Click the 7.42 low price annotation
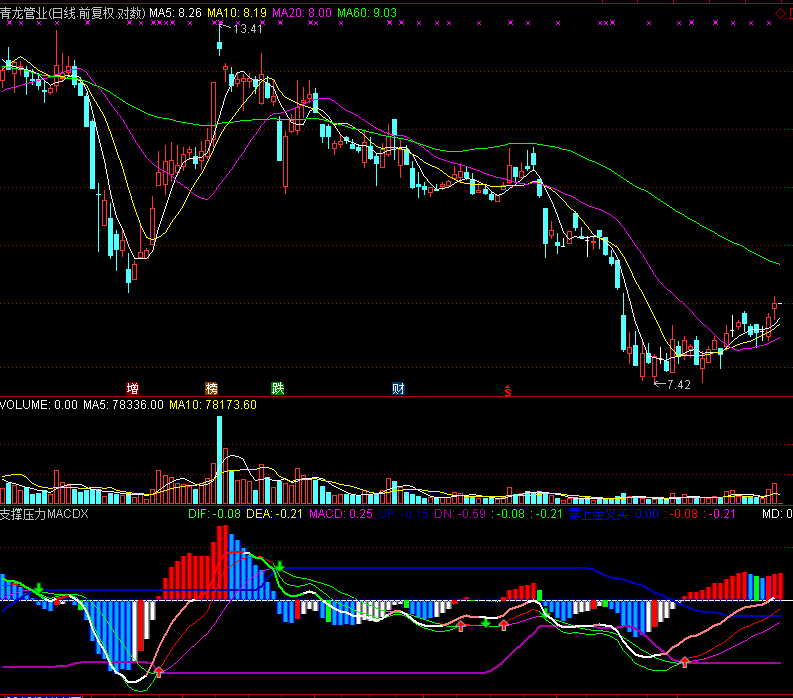Screen dimensions: 793x698 679,385
